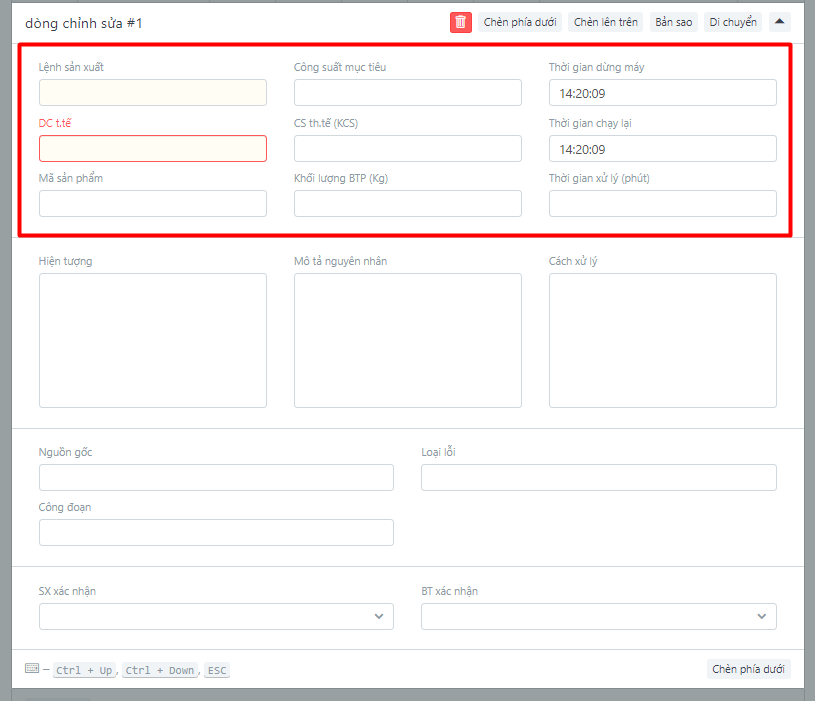Image resolution: width=815 pixels, height=701 pixels.
Task: Expand the 'BT xác nhận' dropdown
Action: [598, 616]
